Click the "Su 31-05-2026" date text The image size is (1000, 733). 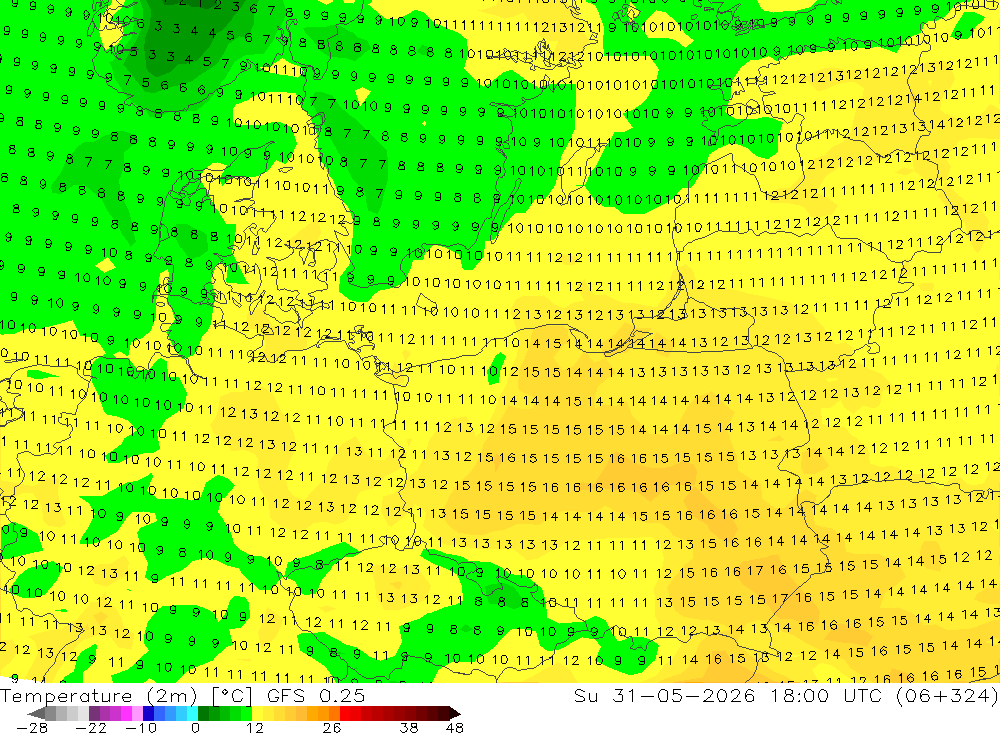[665, 696]
